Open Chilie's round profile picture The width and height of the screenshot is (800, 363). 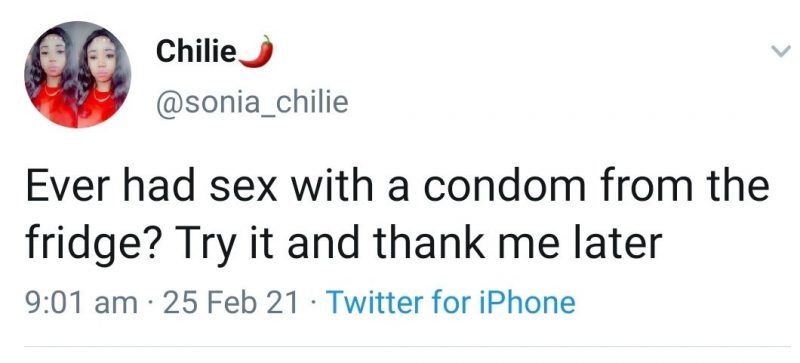click(x=78, y=75)
